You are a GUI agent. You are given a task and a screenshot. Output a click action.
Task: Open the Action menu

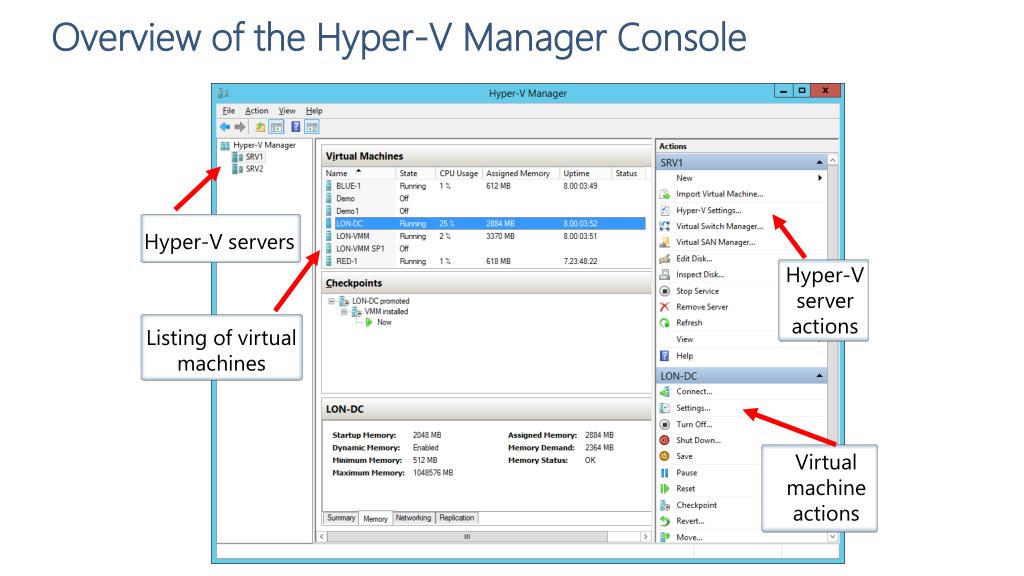click(x=257, y=111)
